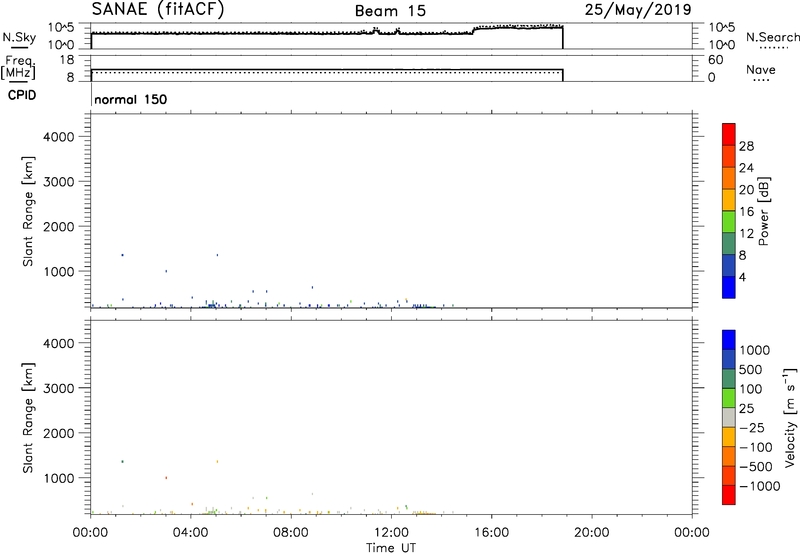Image resolution: width=800 pixels, height=554 pixels.
Task: Pick the yellow Velocity segment between -25 and -100
Action: tap(729, 437)
